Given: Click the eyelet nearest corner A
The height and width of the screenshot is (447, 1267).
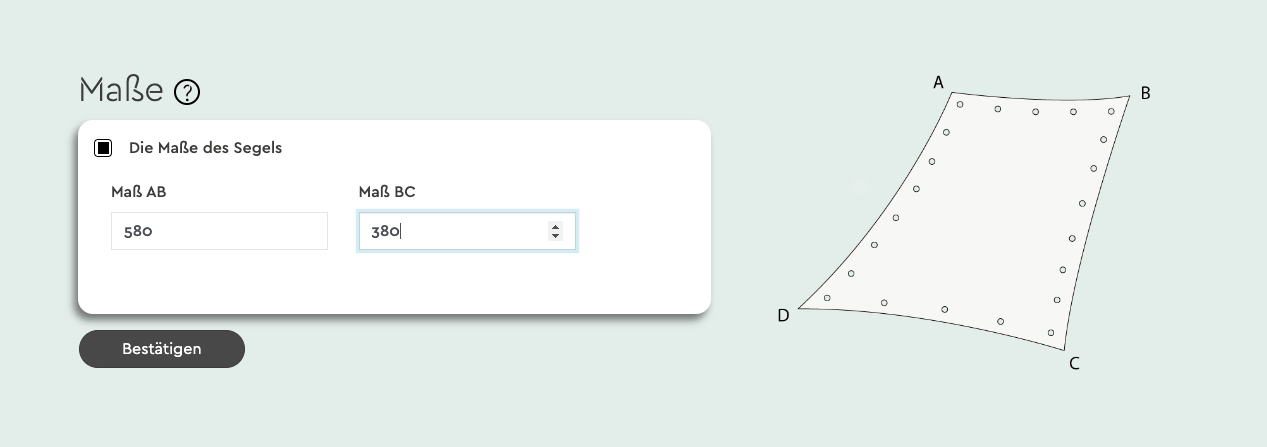Looking at the screenshot, I should [960, 104].
